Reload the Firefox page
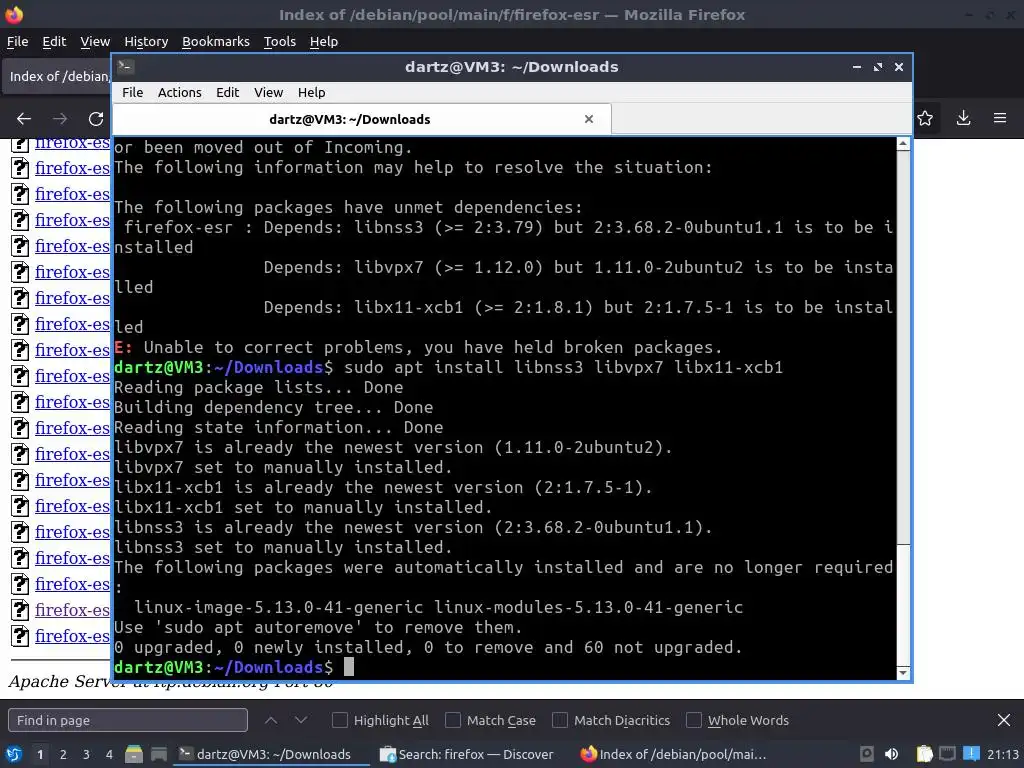 96,118
